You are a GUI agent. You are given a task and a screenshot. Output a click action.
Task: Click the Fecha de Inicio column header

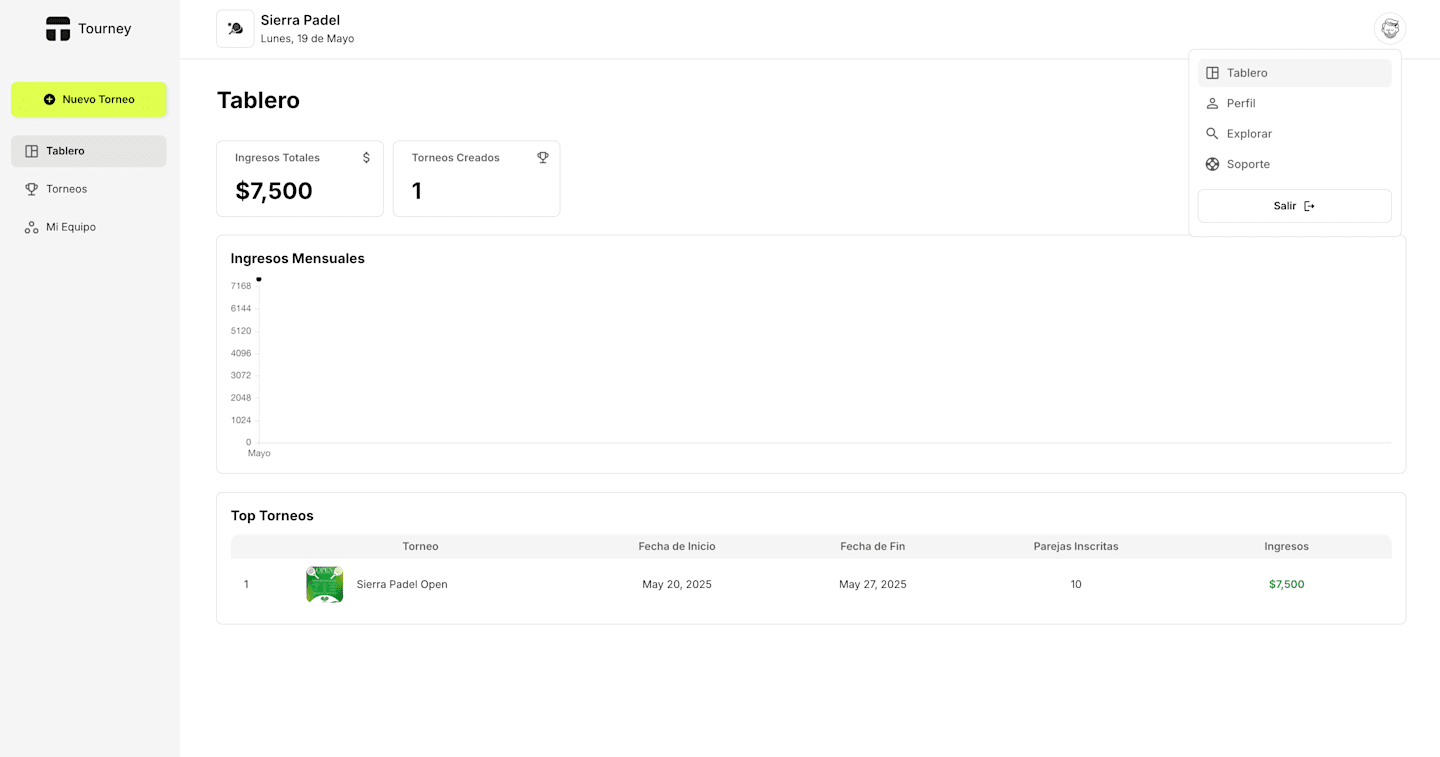tap(677, 547)
